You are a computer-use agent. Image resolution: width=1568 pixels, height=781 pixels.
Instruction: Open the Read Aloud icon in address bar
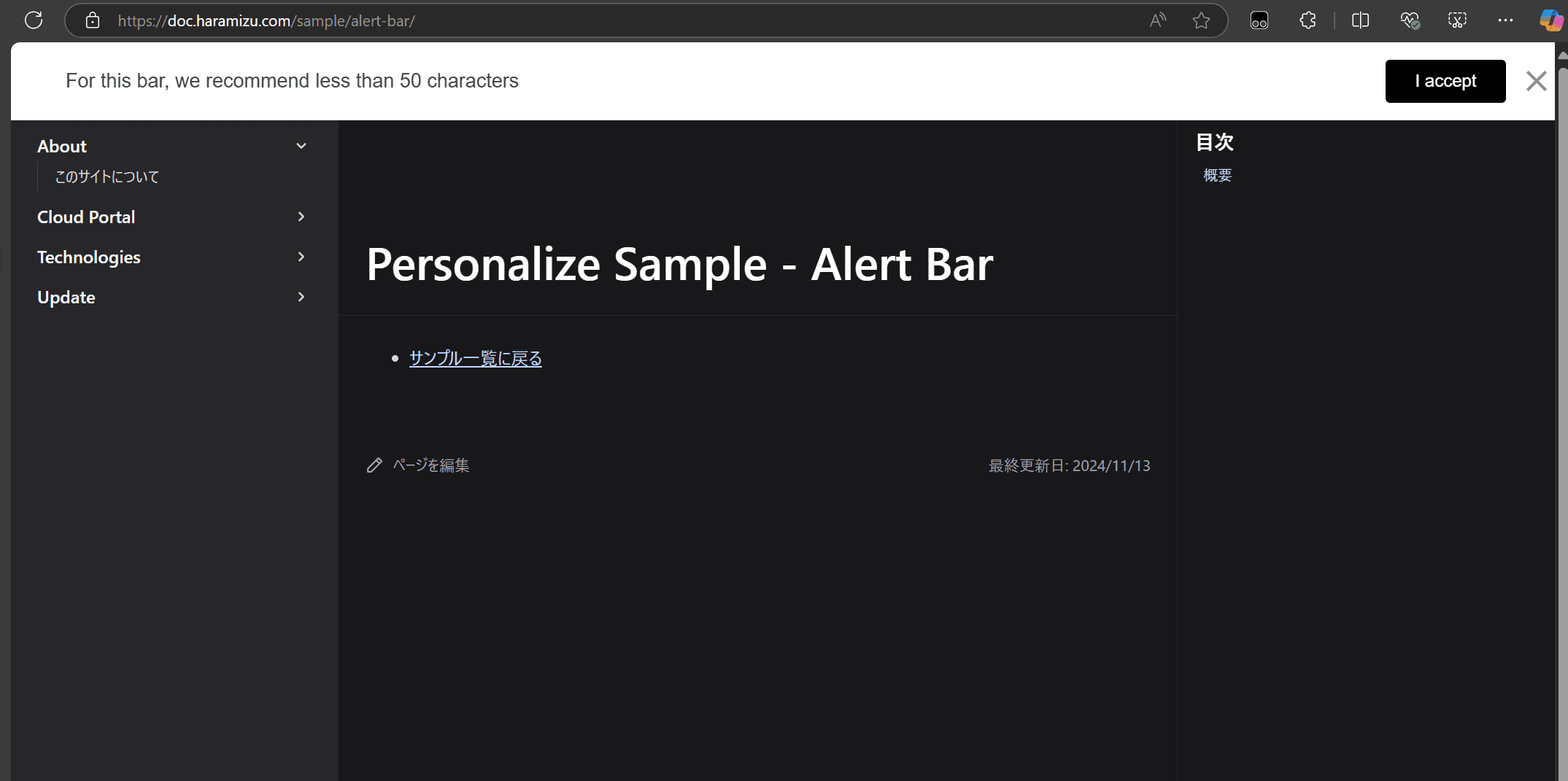pos(1157,20)
